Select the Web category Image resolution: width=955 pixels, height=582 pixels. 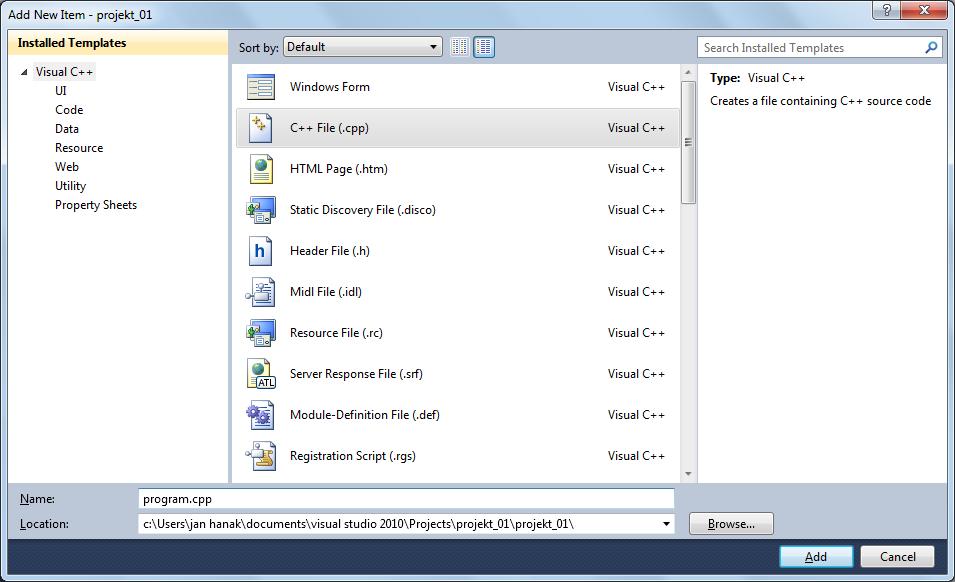click(x=66, y=166)
